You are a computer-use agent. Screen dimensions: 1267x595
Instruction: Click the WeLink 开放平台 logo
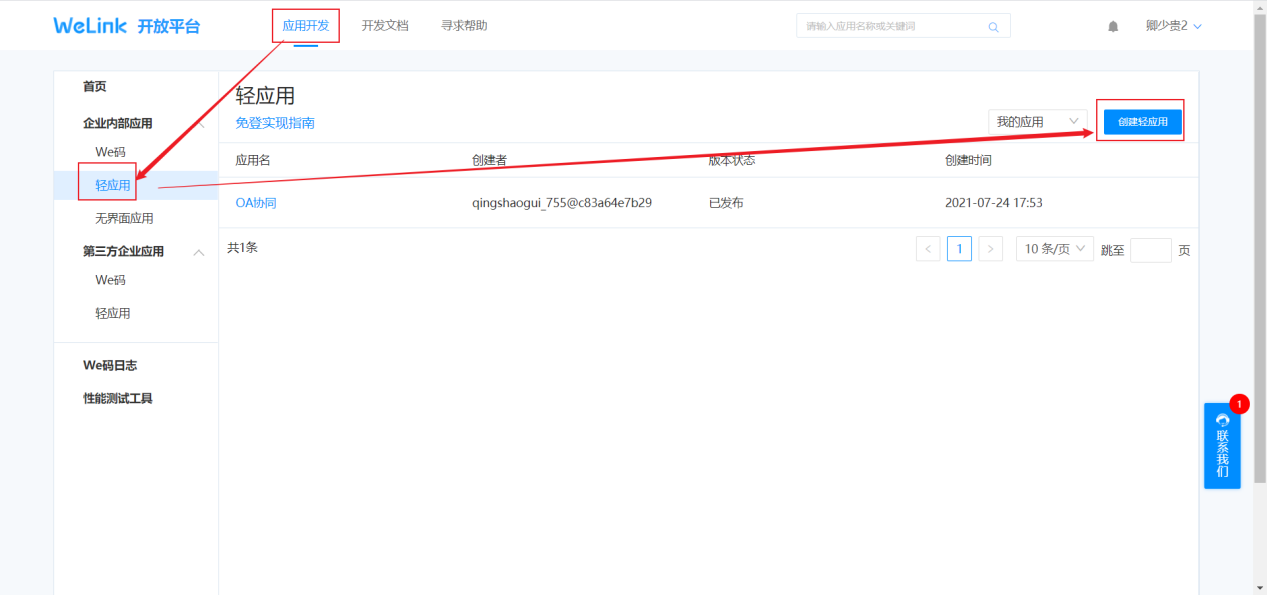127,26
